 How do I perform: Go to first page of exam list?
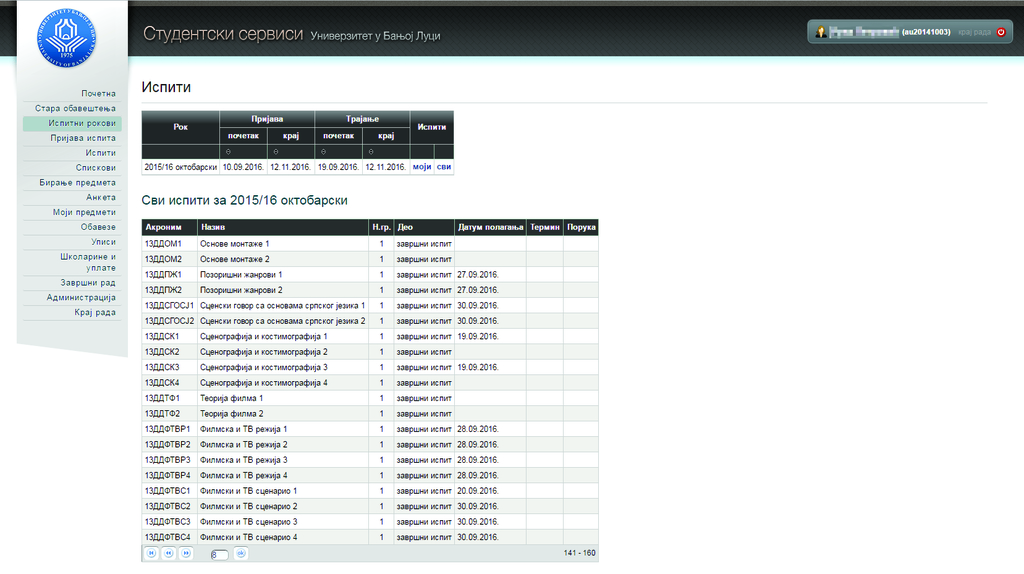[152, 553]
